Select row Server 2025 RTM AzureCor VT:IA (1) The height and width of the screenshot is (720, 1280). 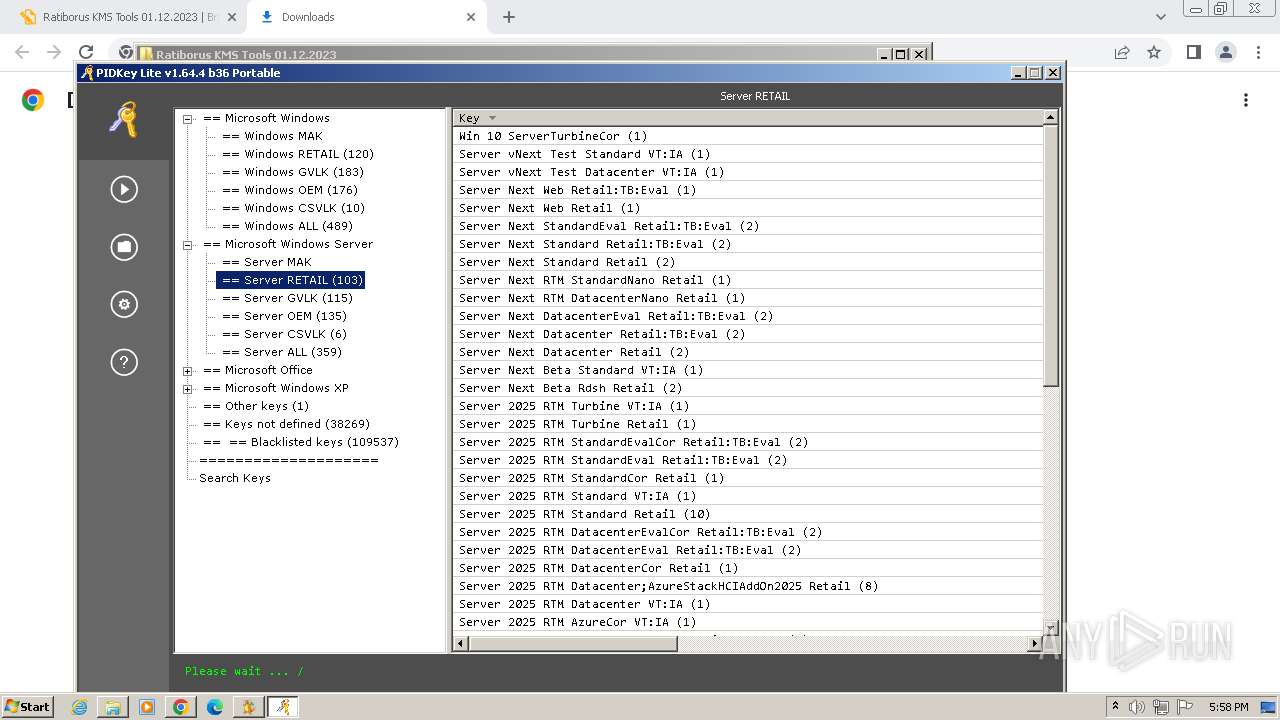click(747, 622)
